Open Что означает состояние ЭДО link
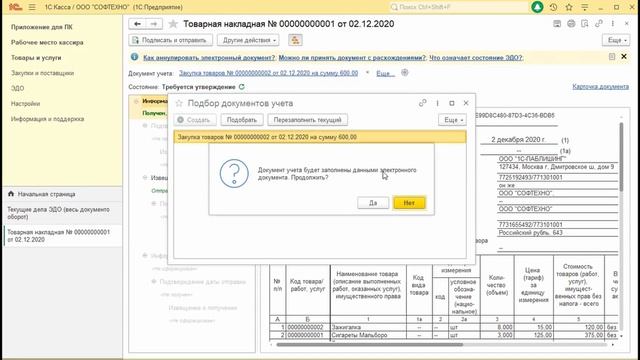 coord(476,58)
